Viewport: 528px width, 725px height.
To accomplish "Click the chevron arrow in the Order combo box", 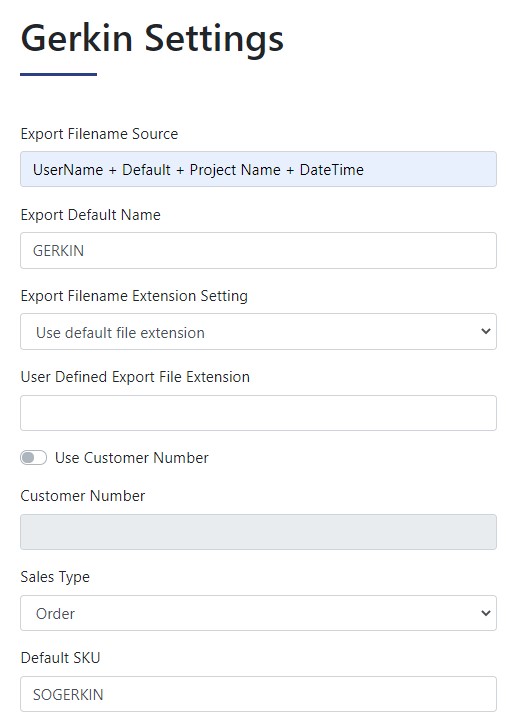I will pos(485,613).
